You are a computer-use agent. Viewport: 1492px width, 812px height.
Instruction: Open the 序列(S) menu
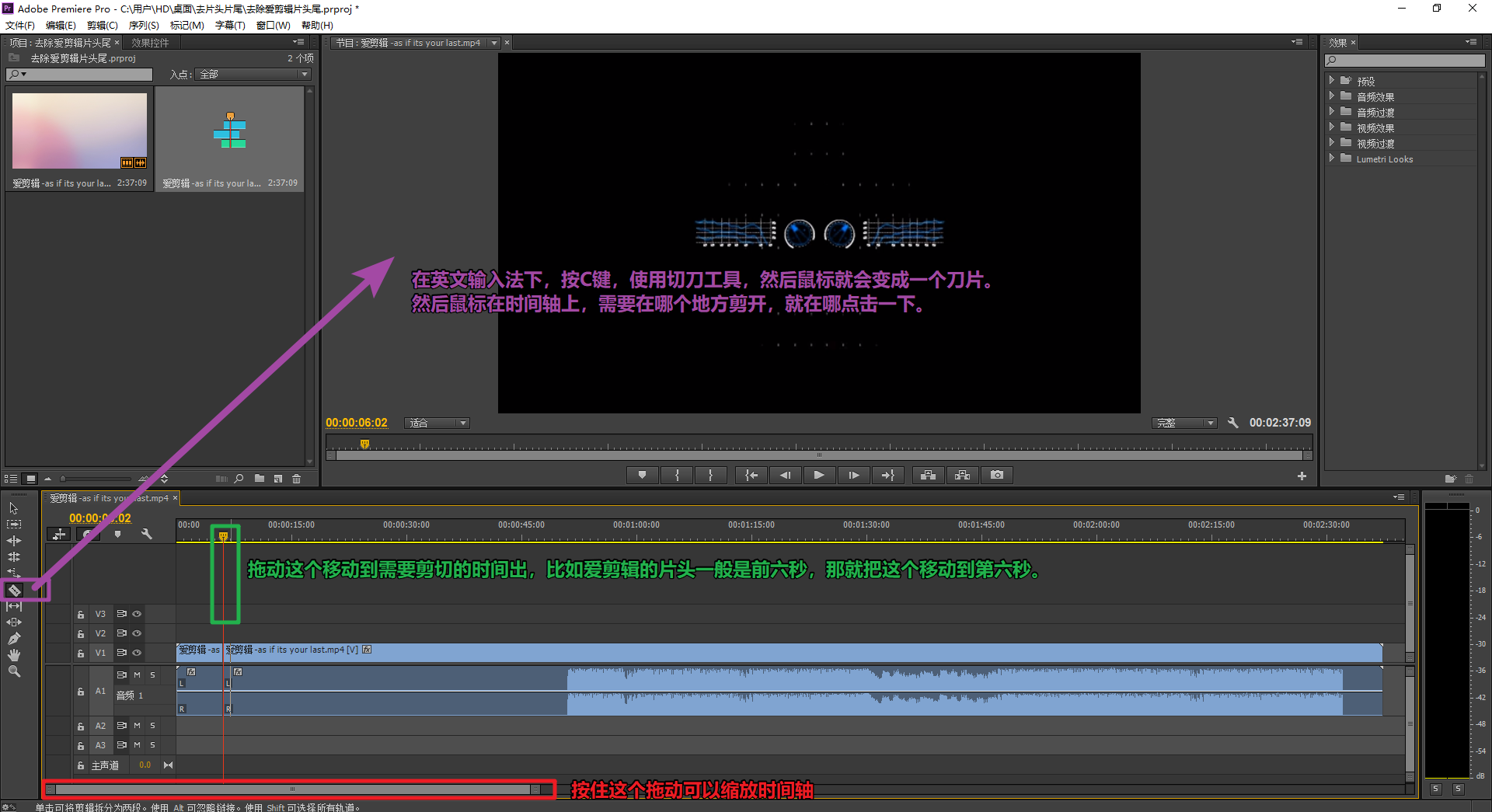(144, 26)
